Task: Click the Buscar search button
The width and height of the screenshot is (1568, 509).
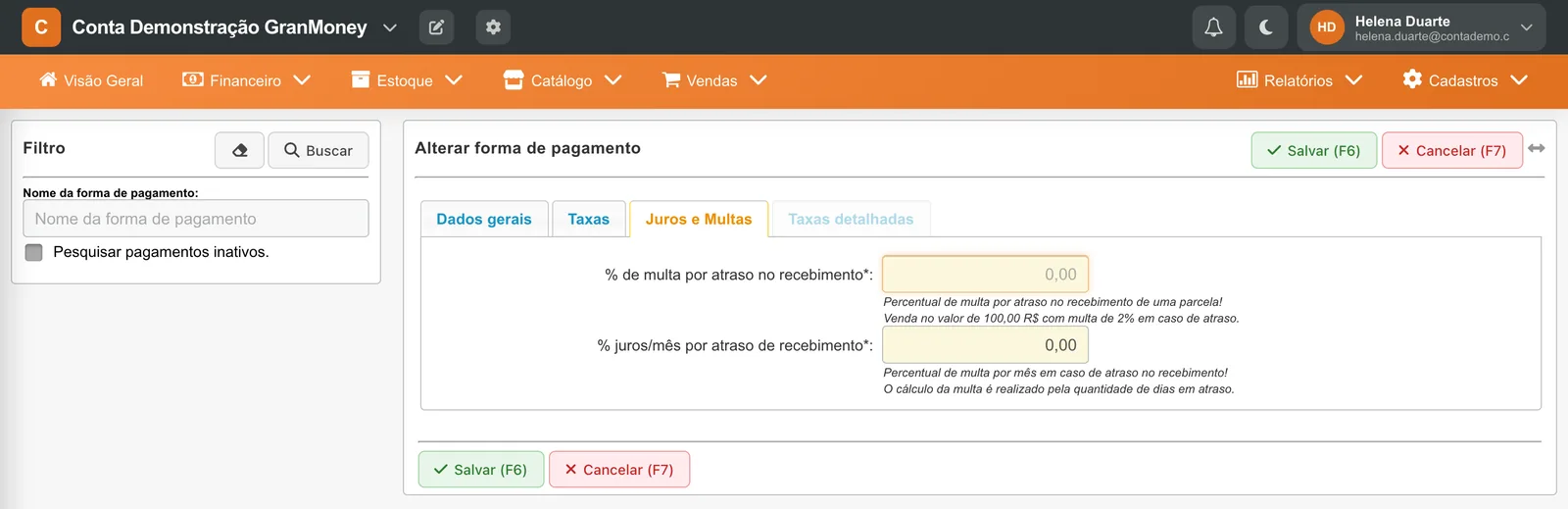Action: coord(318,150)
